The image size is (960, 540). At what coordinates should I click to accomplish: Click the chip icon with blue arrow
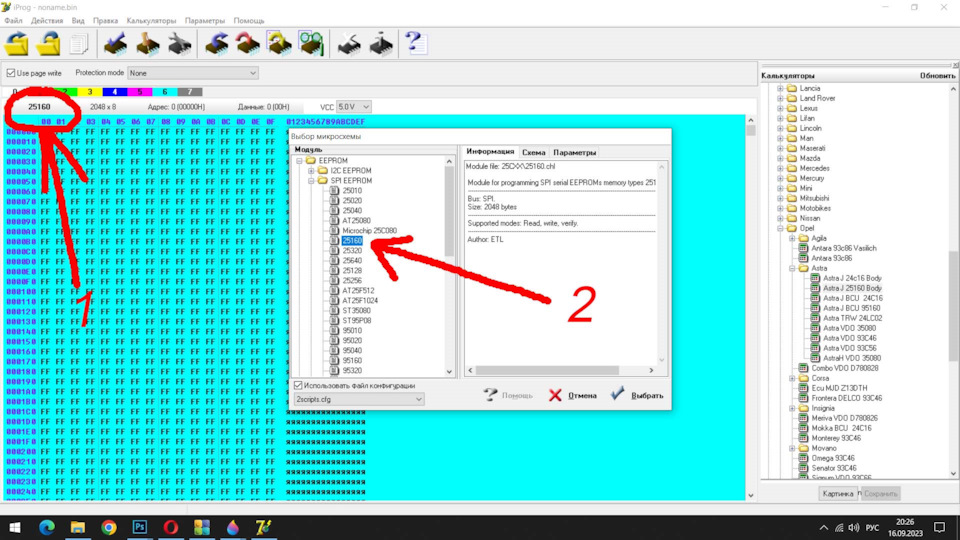point(216,44)
